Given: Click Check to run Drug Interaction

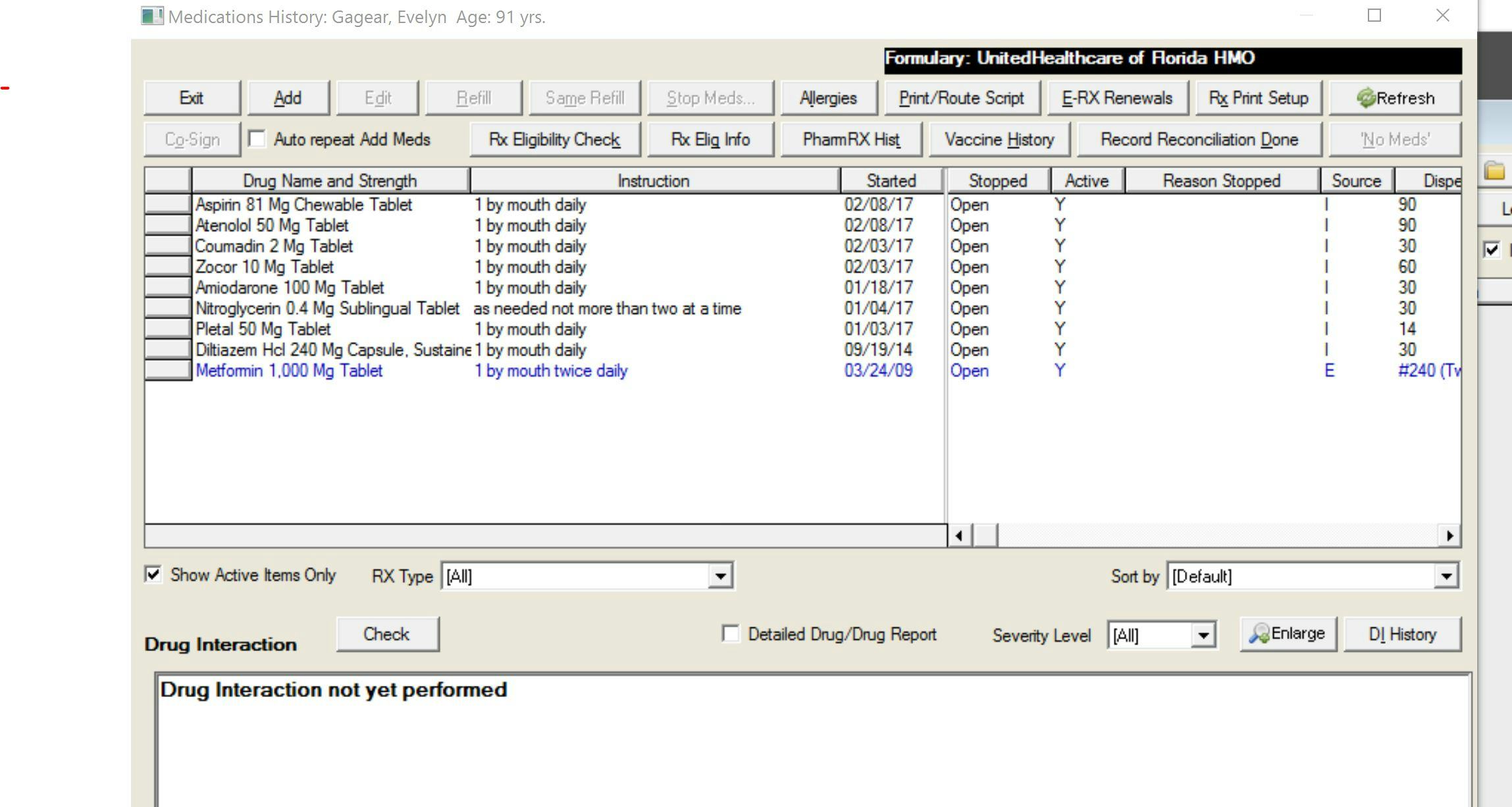Looking at the screenshot, I should 387,633.
